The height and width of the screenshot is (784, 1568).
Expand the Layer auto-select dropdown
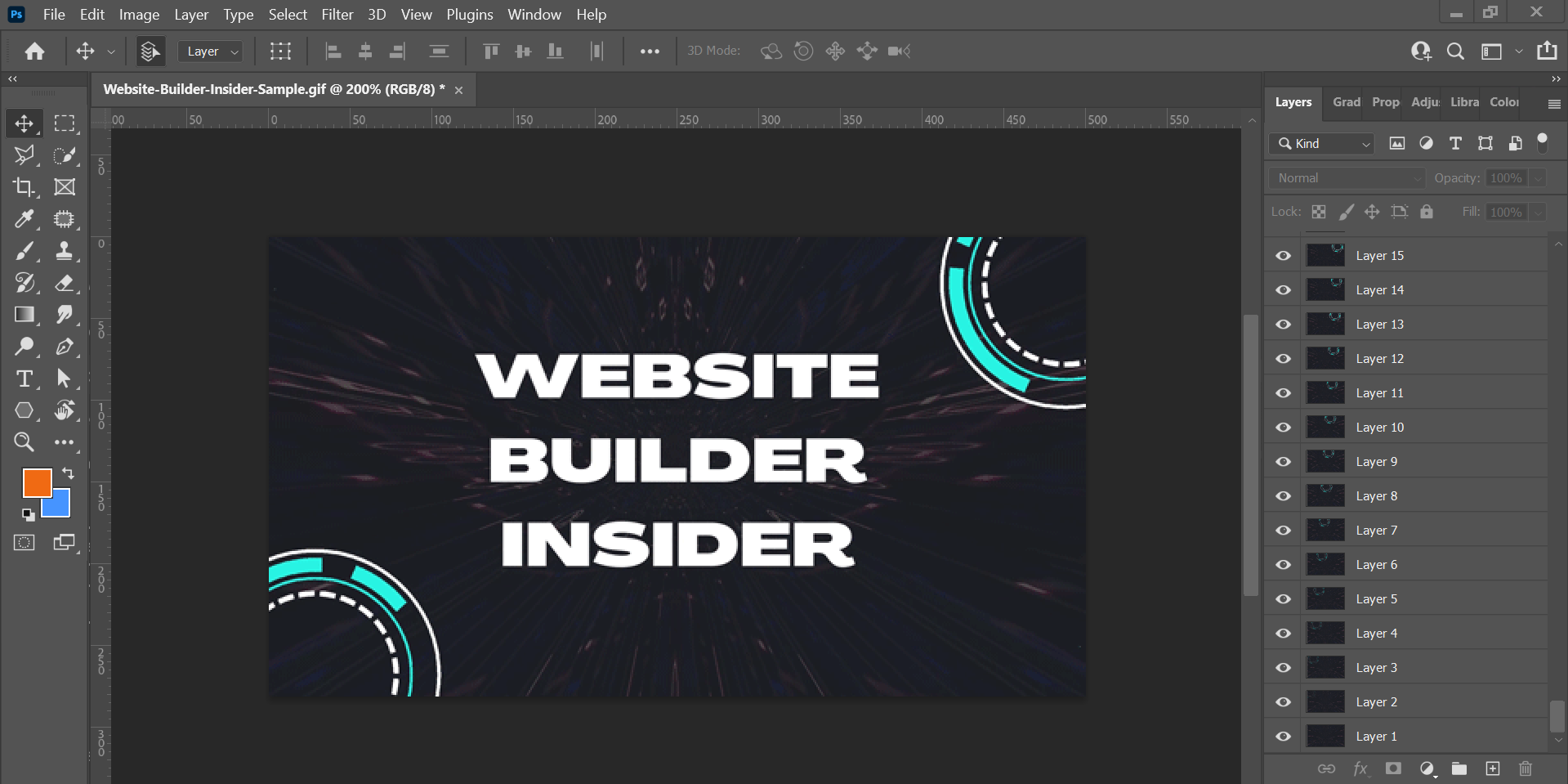pos(211,52)
